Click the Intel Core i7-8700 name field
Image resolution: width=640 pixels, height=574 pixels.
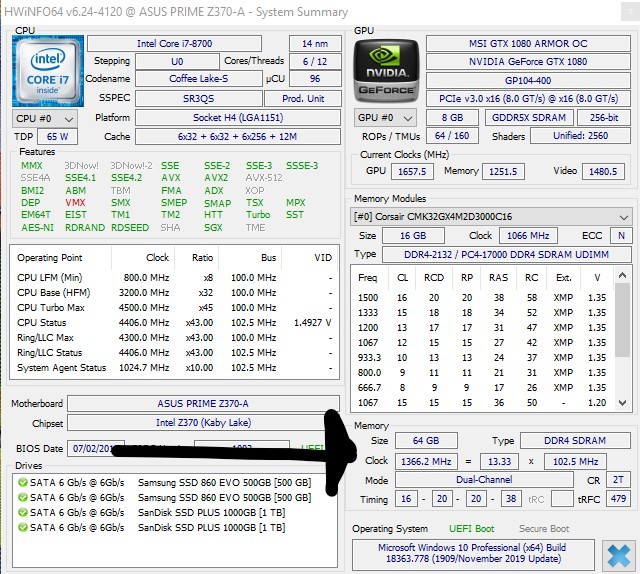[174, 44]
